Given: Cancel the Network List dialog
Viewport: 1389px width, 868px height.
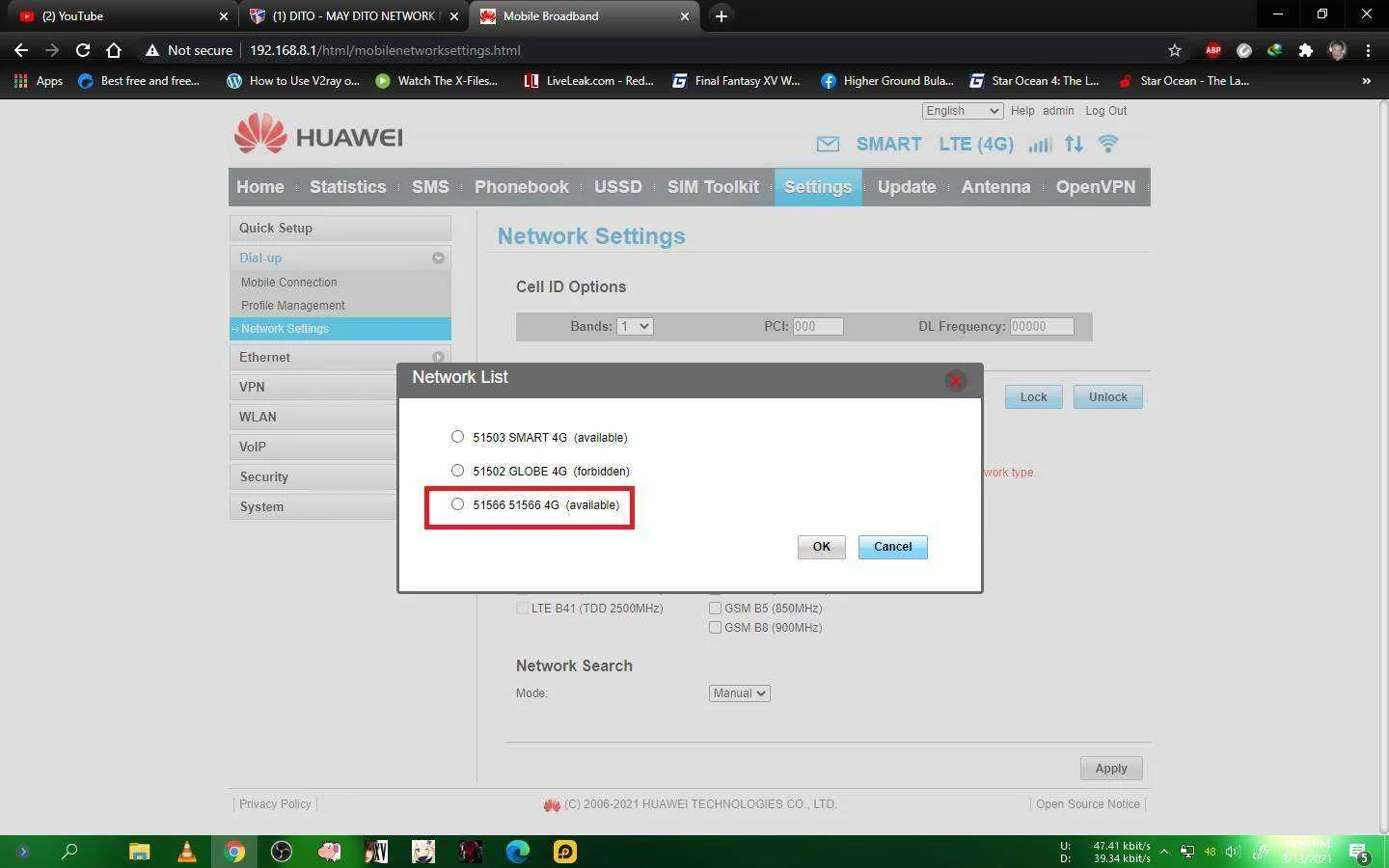Looking at the screenshot, I should (x=893, y=547).
